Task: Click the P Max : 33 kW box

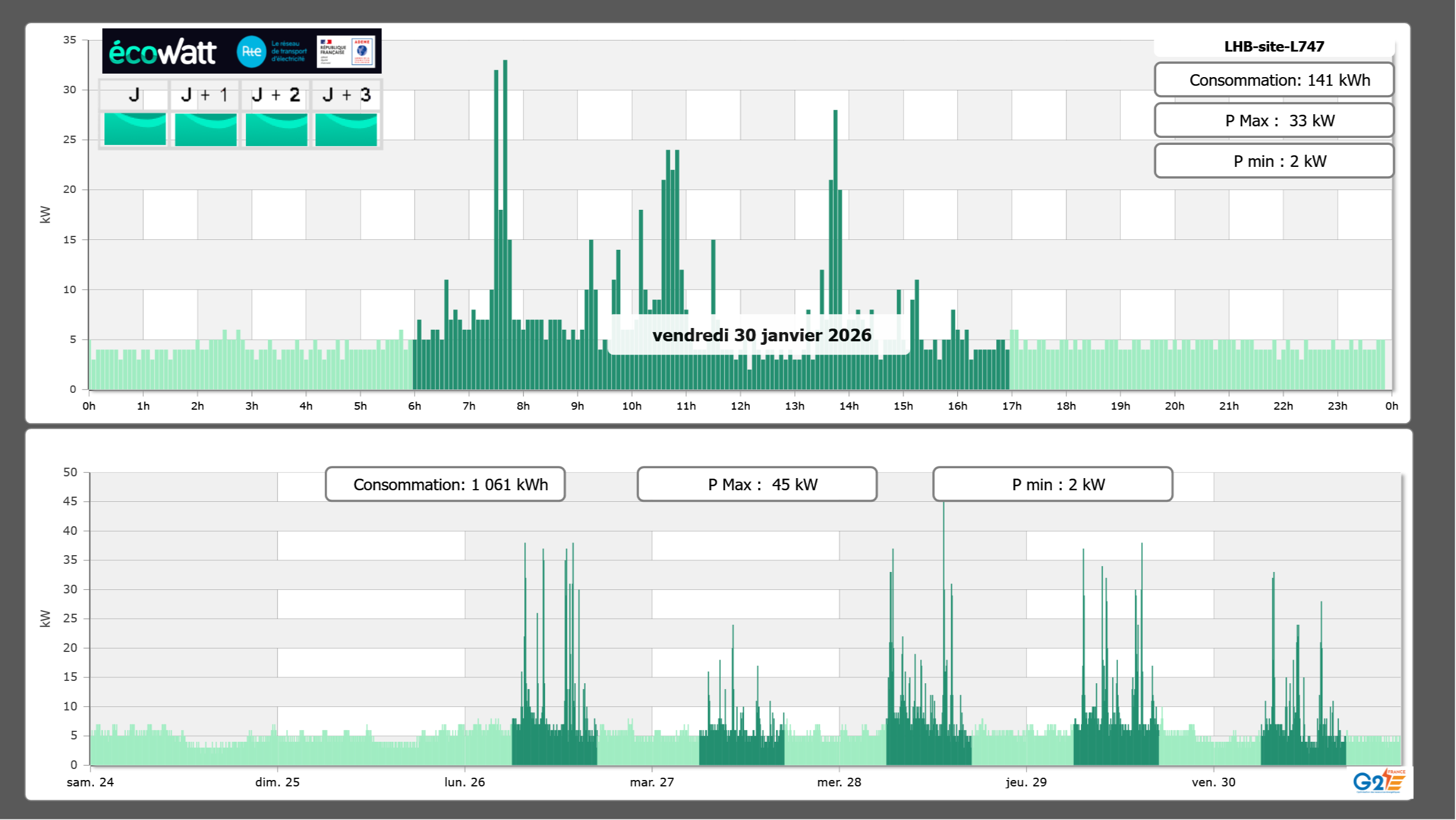Action: coord(1274,121)
